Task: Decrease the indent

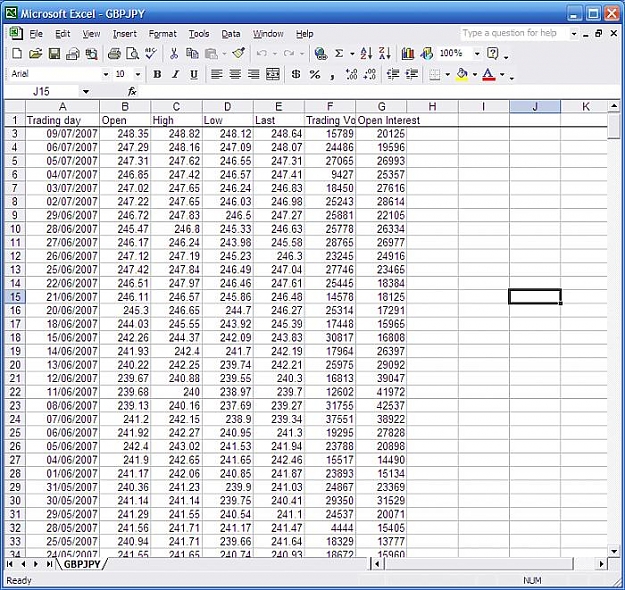Action: pos(393,75)
